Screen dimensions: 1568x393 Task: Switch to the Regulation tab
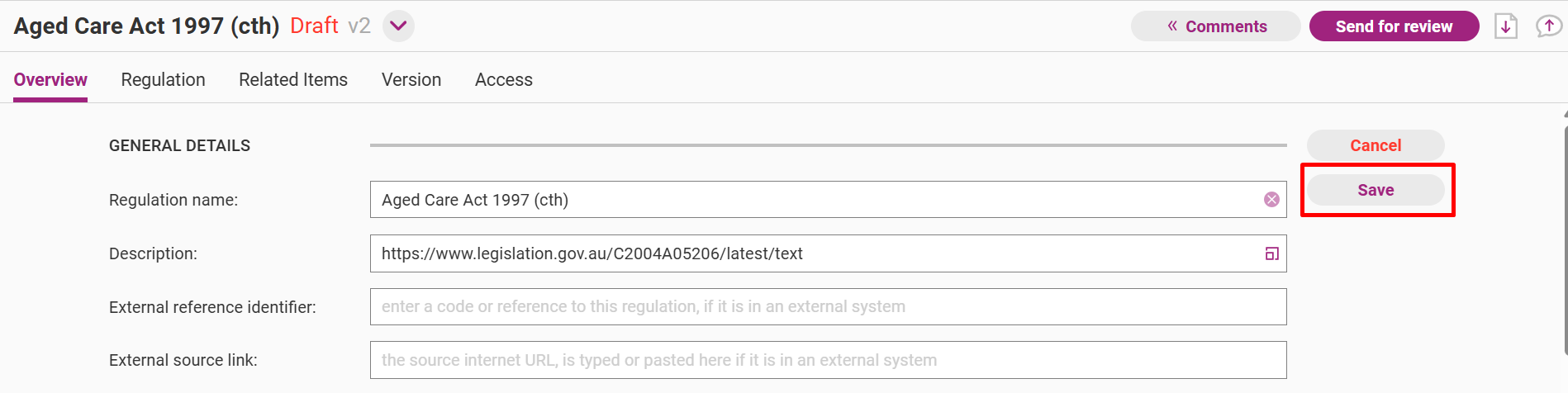[x=163, y=80]
